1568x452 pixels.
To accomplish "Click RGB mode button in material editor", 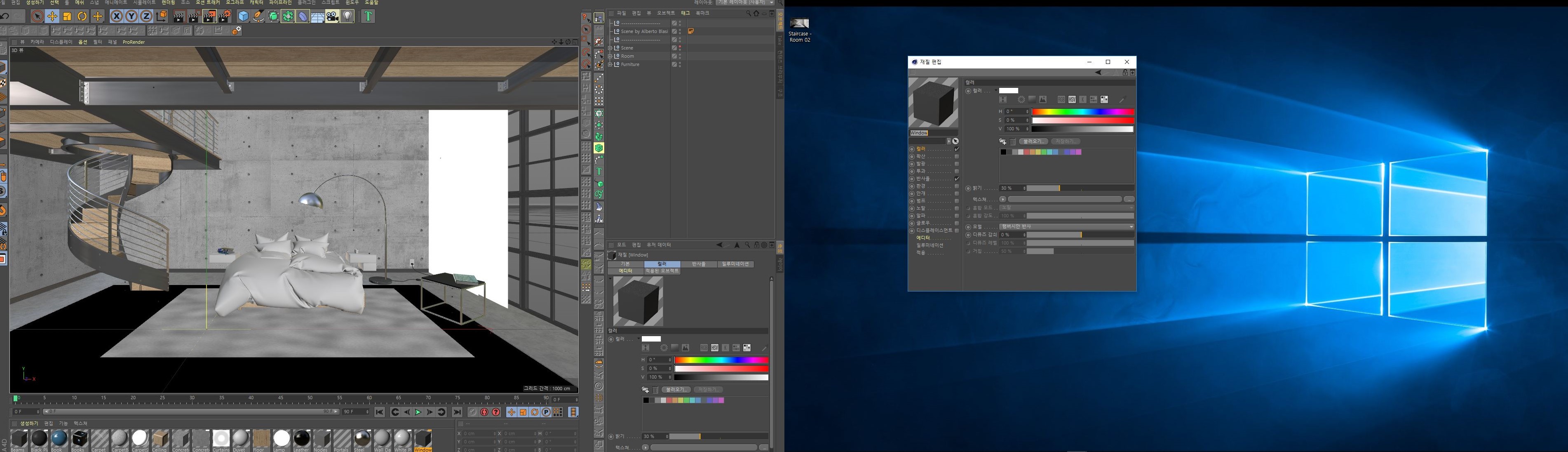I will tap(1061, 99).
